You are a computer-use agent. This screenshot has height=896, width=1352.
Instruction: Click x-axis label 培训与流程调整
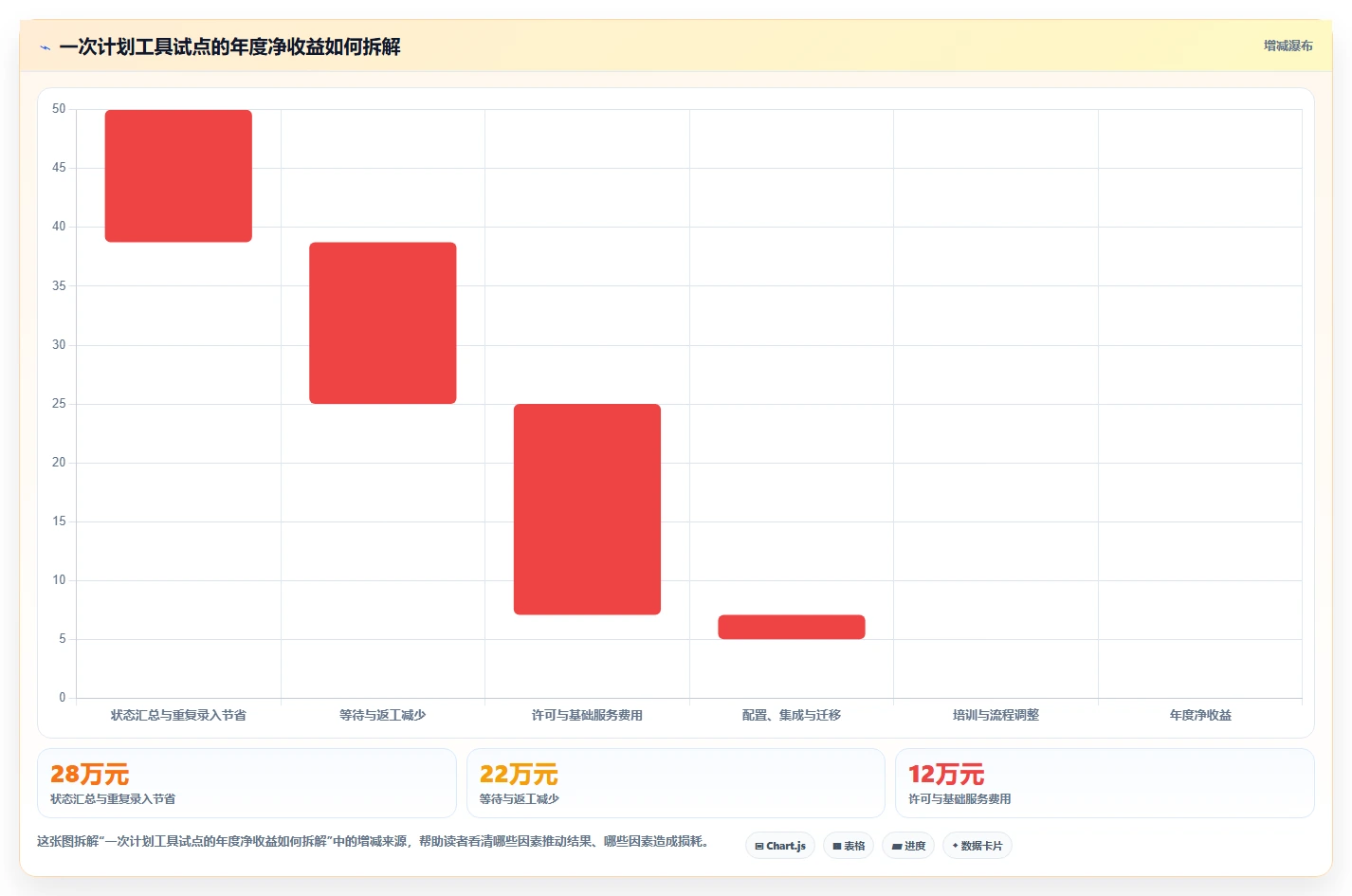click(x=996, y=715)
